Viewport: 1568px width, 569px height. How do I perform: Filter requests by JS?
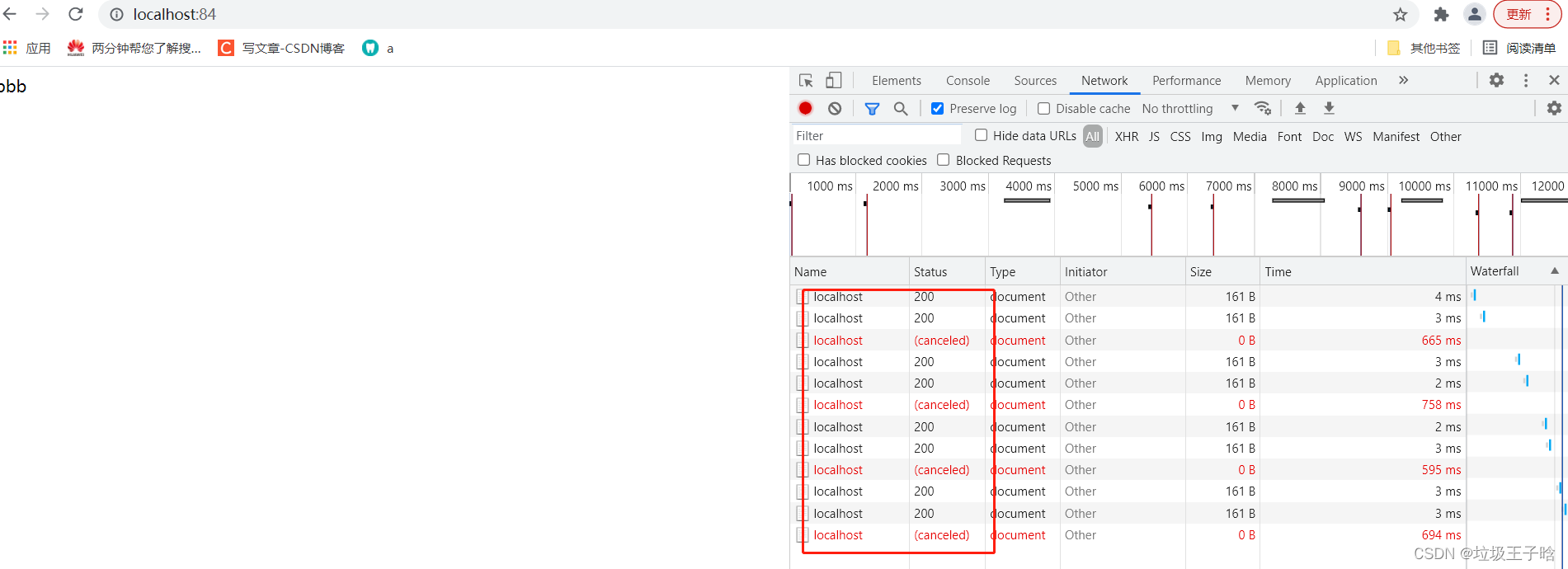1154,137
